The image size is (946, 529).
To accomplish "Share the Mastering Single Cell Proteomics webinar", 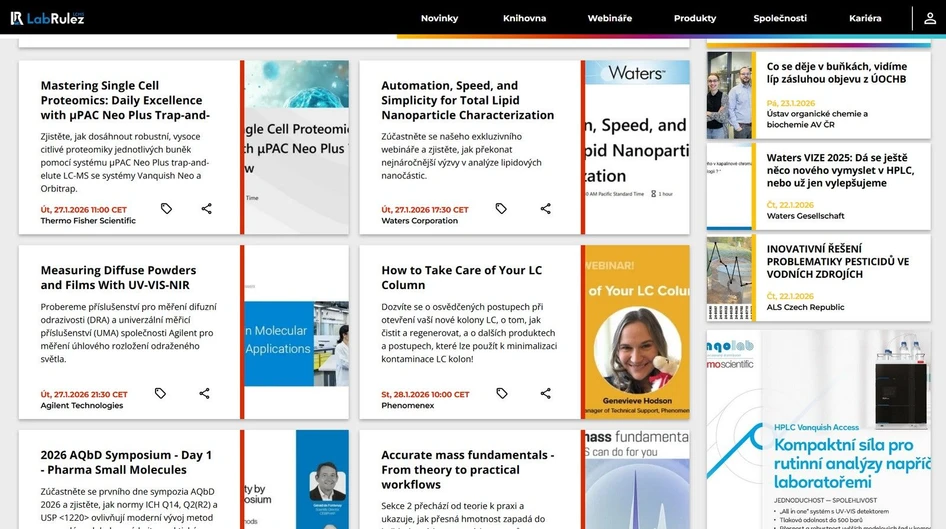I will pos(206,209).
